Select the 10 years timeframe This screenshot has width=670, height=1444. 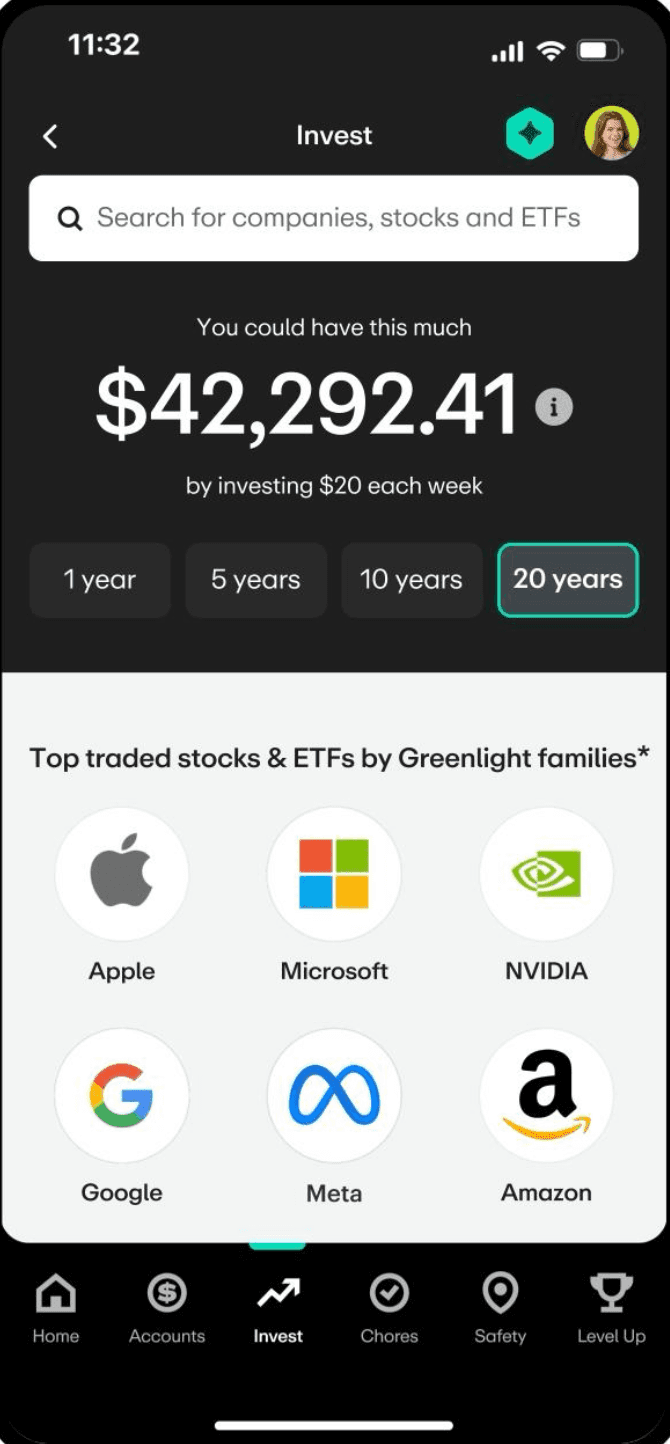pos(411,580)
